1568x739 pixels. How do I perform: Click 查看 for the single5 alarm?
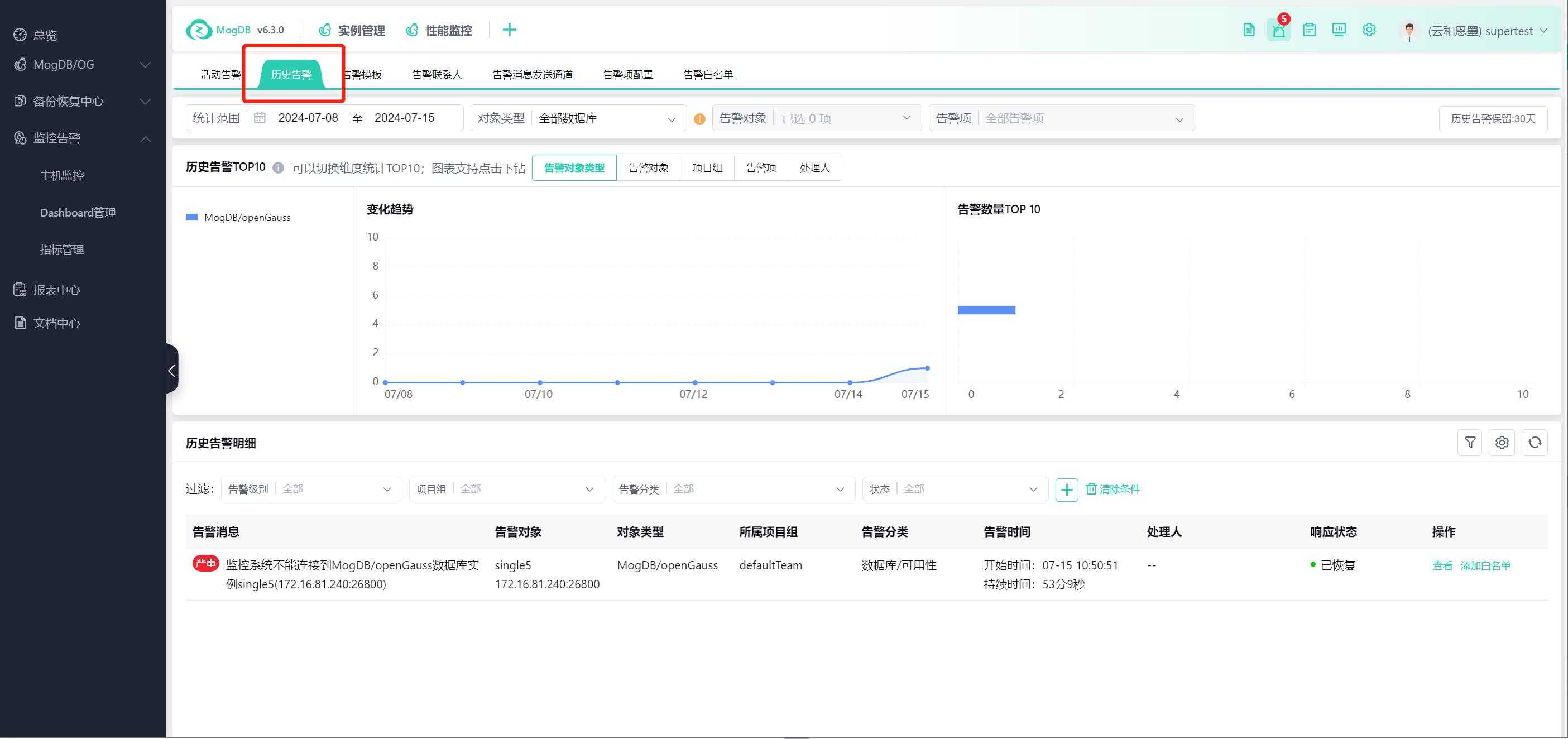point(1442,565)
